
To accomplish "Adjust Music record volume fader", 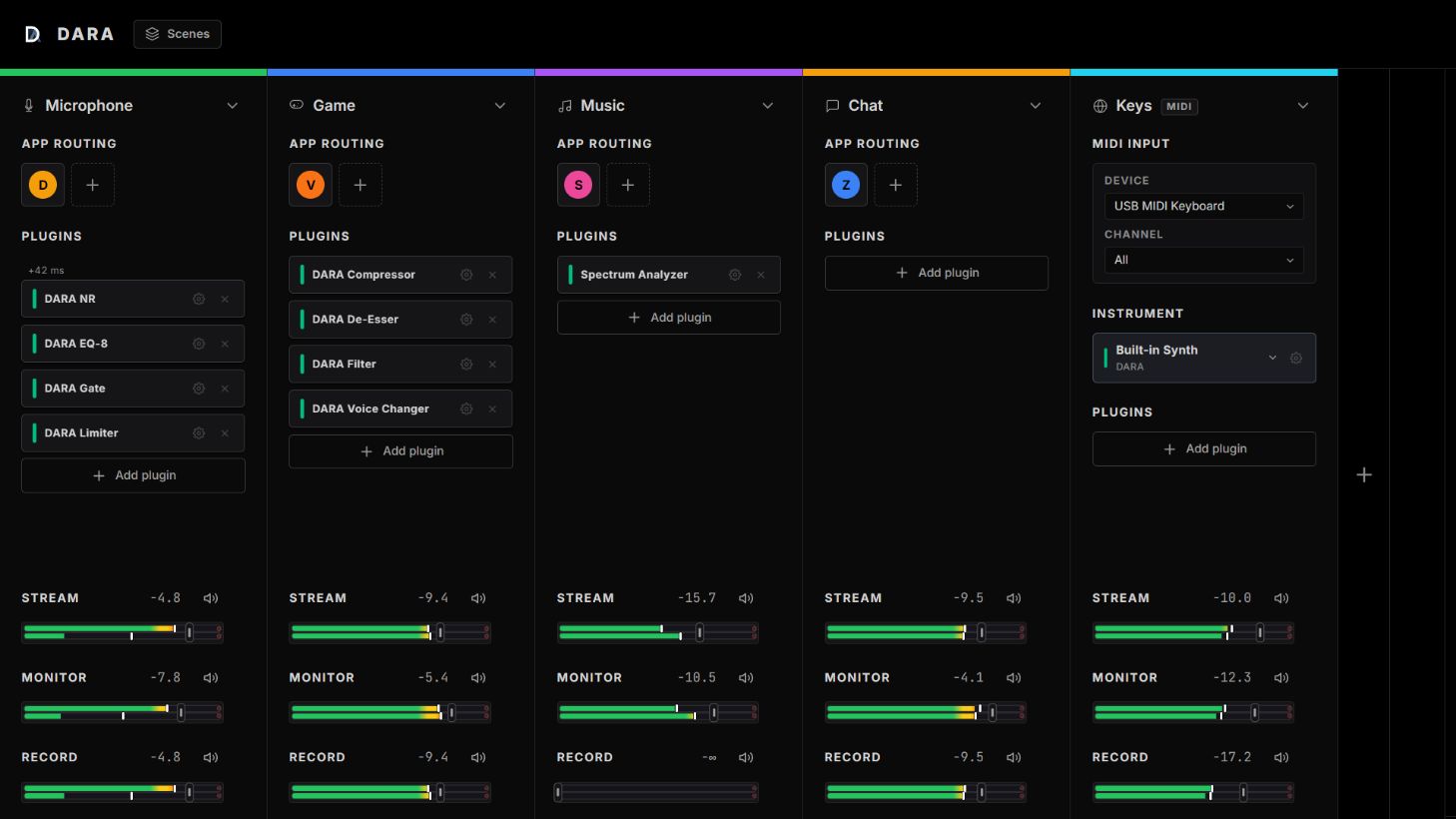I will pyautogui.click(x=558, y=792).
